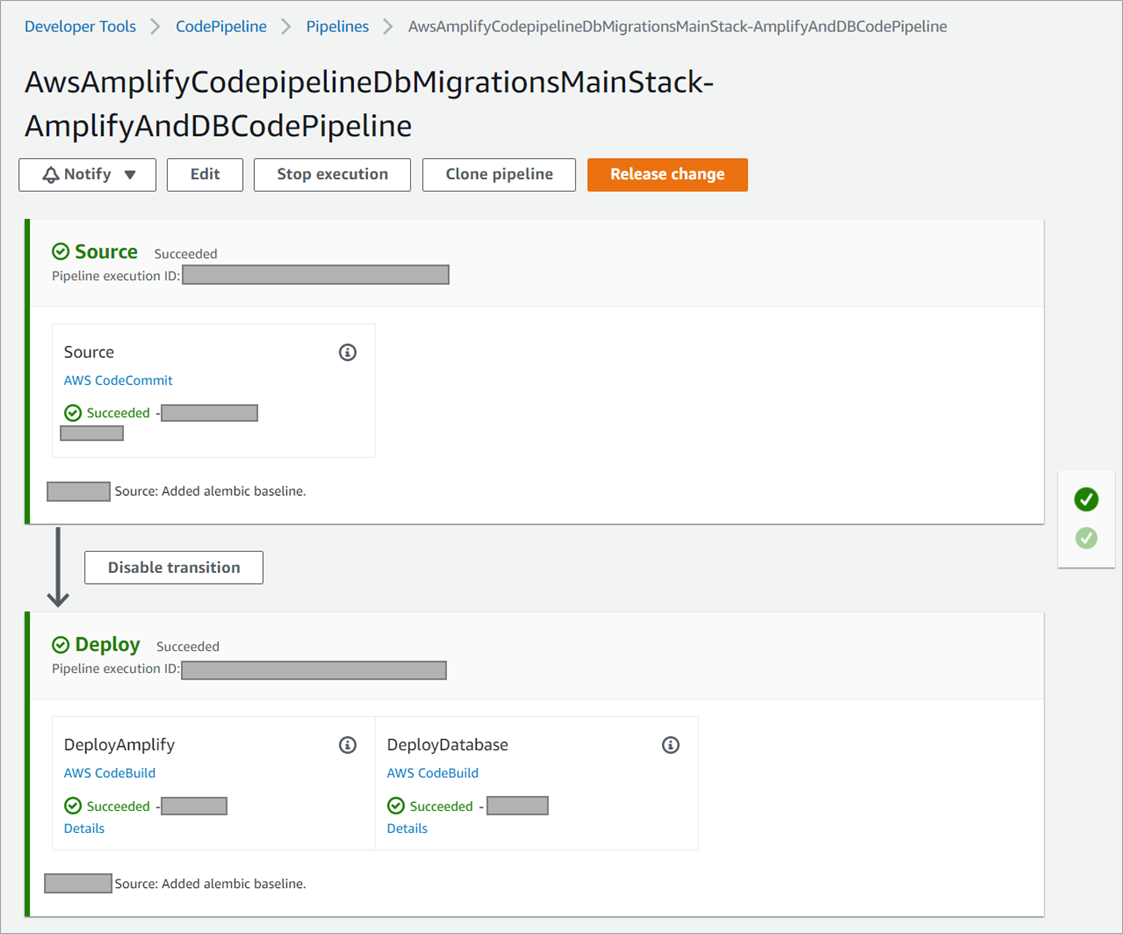Open the Pipelines breadcrumb link
The height and width of the screenshot is (934, 1123).
pyautogui.click(x=337, y=27)
